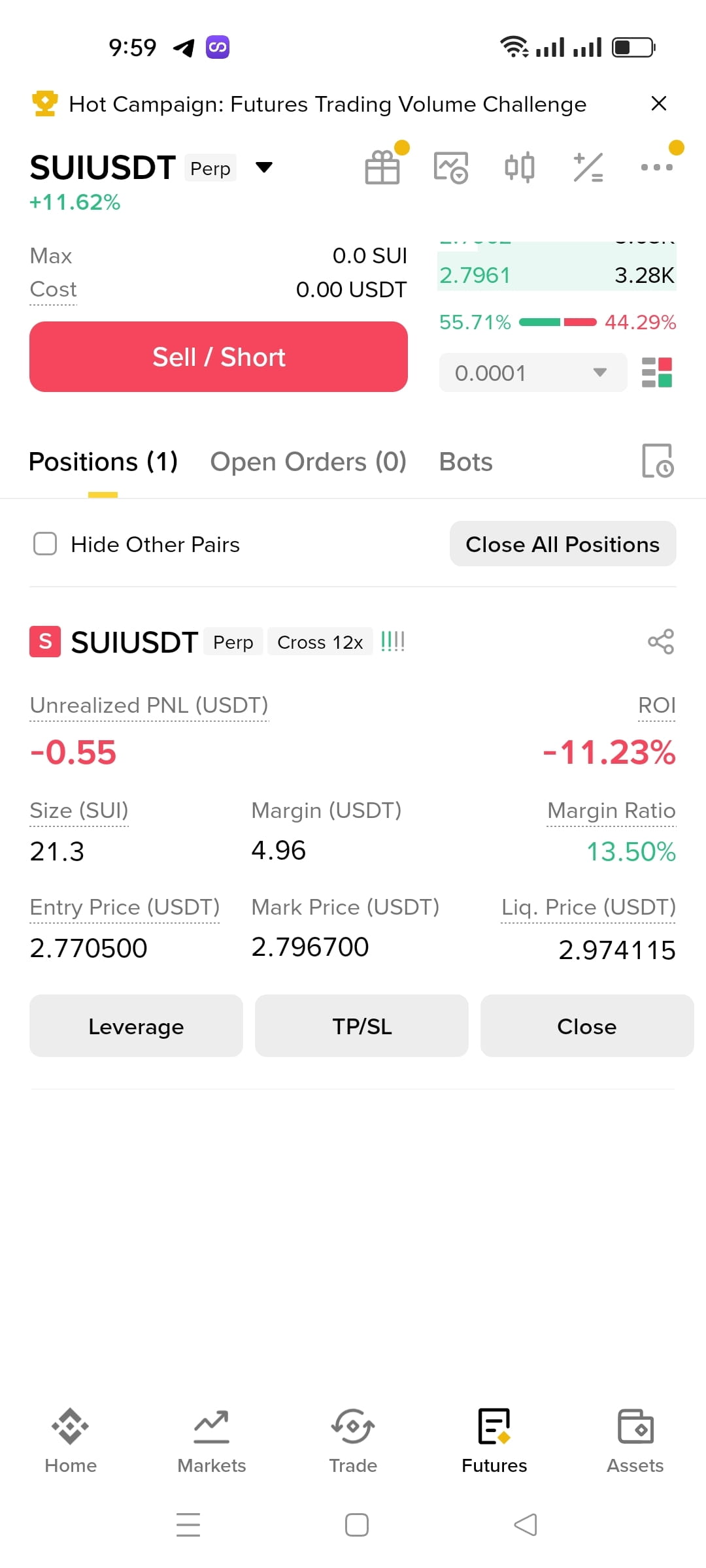Tap the Sell / Short button

218,357
